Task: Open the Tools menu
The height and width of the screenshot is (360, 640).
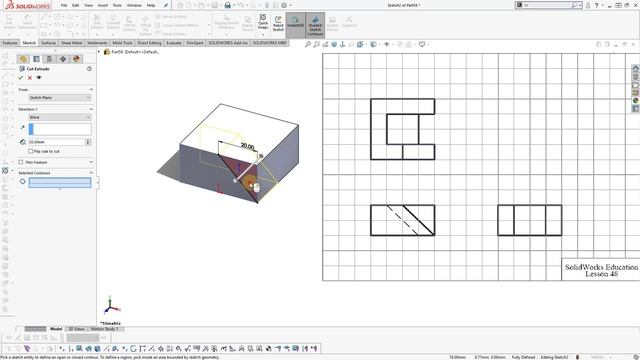Action: (x=117, y=5)
